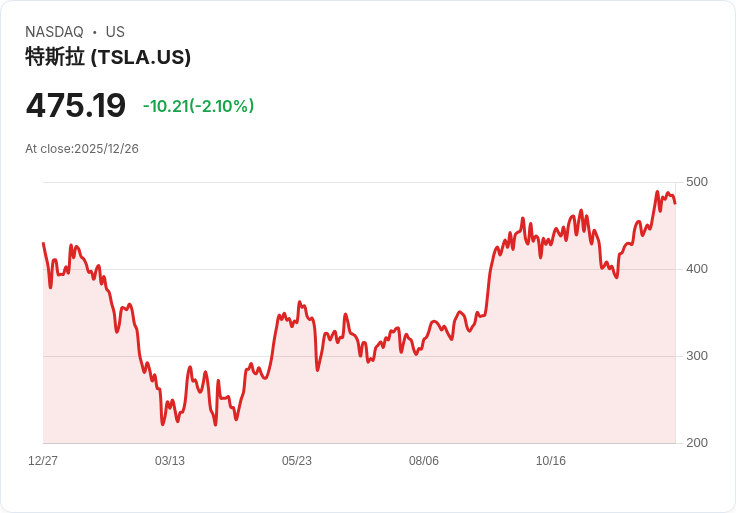Select the 05/23 date on the x-axis
736x513 pixels.
pyautogui.click(x=297, y=461)
